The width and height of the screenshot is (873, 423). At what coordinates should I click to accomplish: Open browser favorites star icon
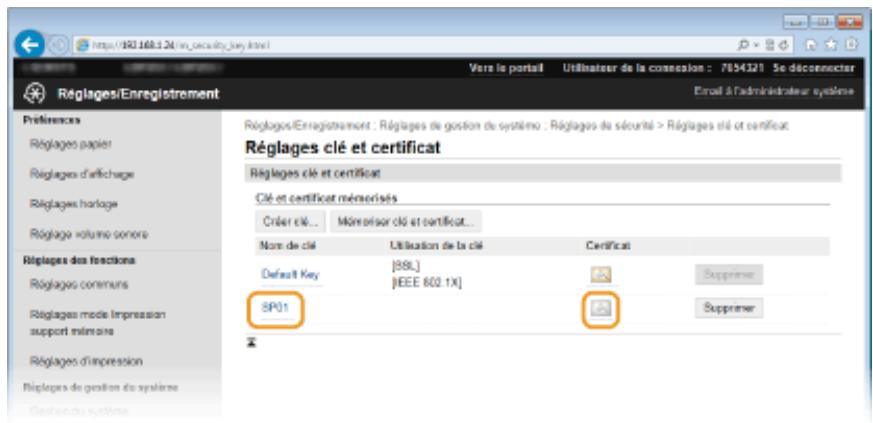click(x=830, y=45)
